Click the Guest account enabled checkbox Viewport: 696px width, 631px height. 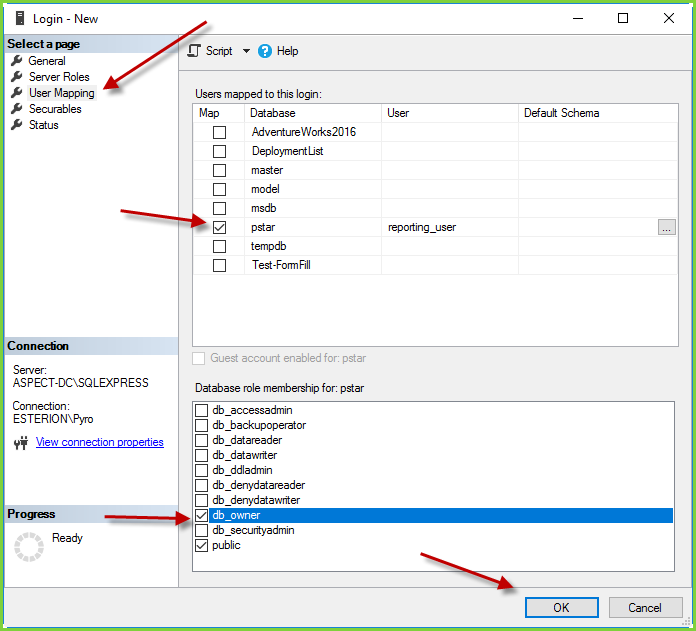(199, 359)
